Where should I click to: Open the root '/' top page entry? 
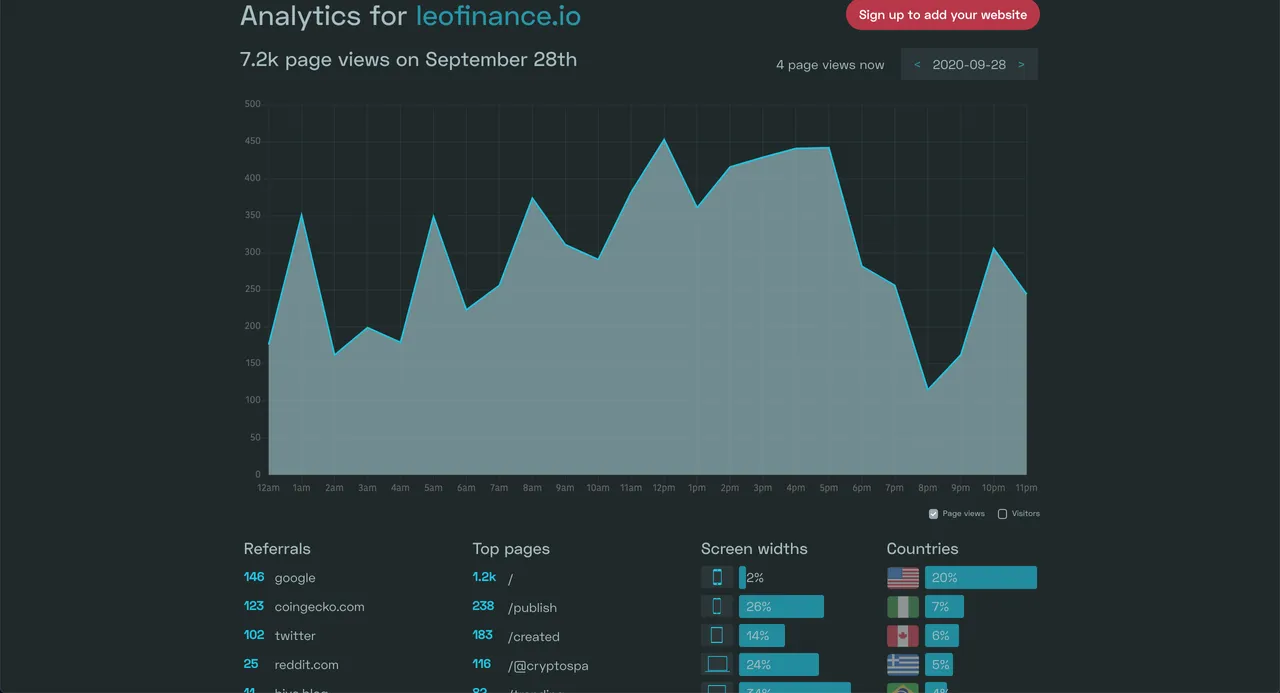(510, 579)
